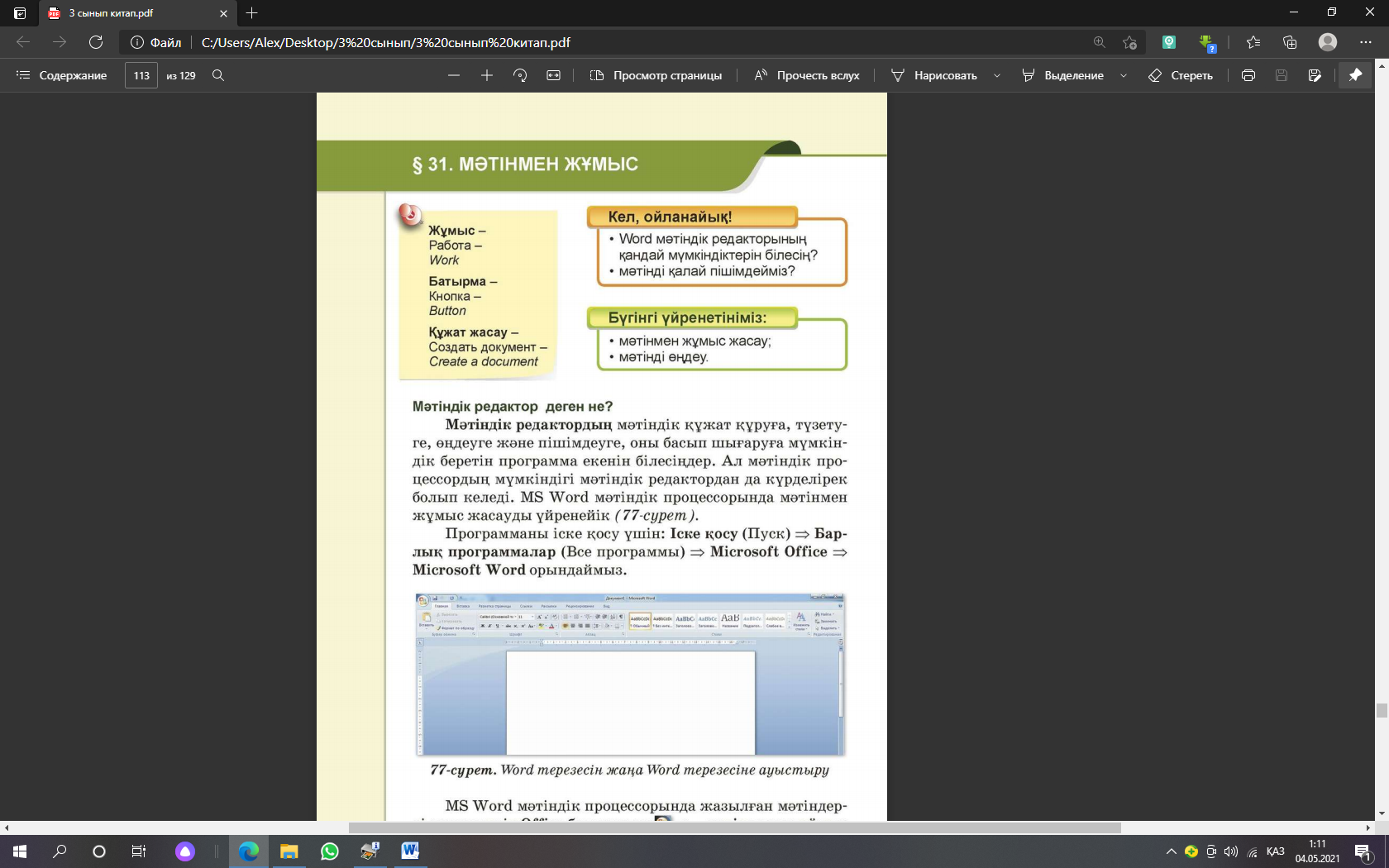
Task: Show hidden system tray icons
Action: click(x=1171, y=851)
